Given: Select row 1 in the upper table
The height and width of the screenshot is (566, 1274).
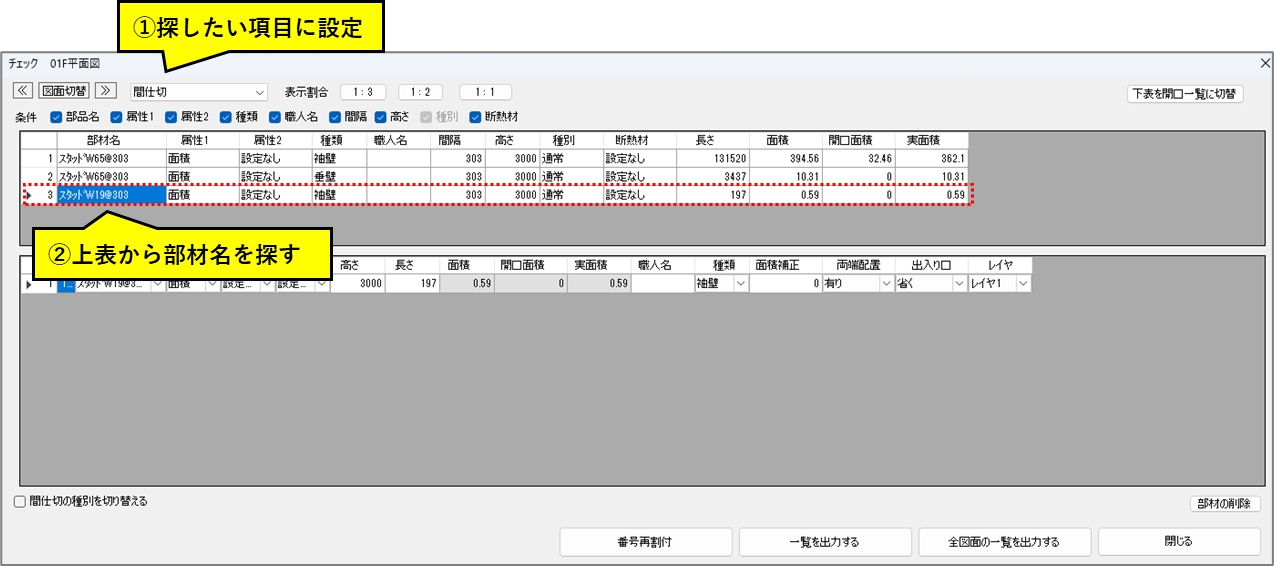Looking at the screenshot, I should coord(40,158).
